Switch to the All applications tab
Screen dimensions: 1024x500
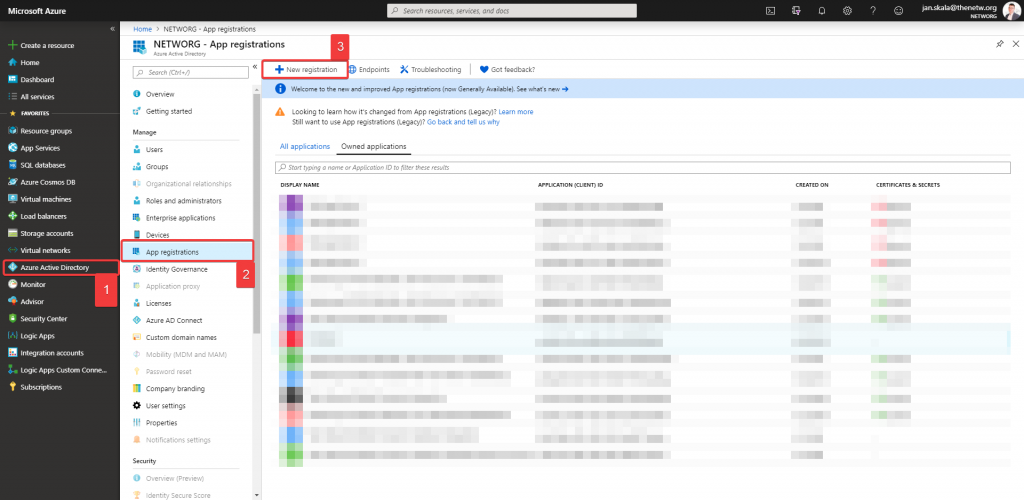coord(304,146)
